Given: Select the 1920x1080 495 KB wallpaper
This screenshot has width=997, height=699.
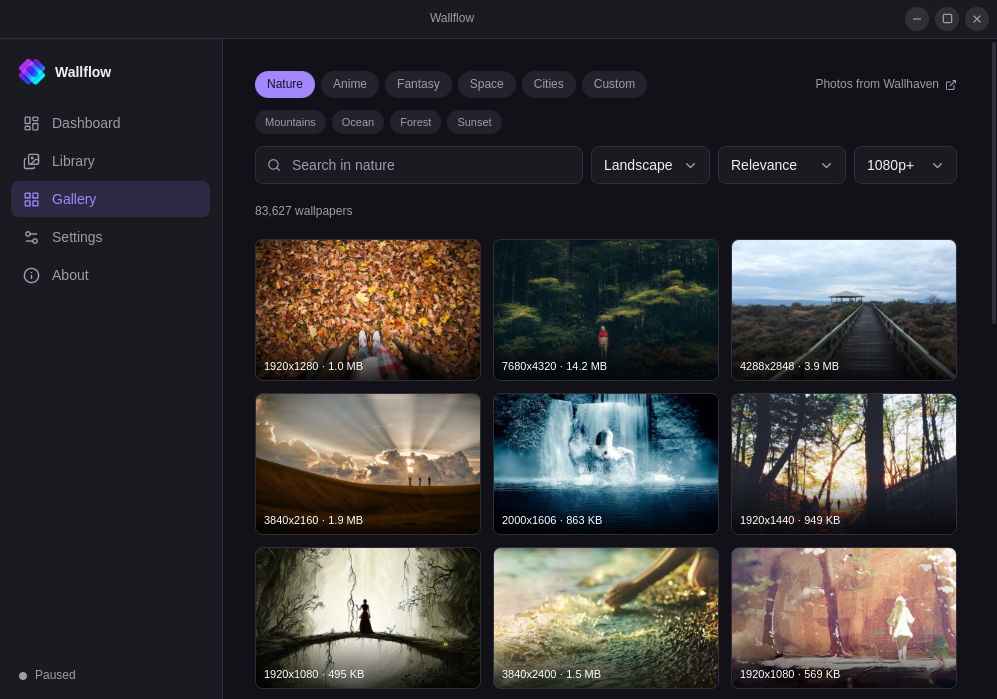Looking at the screenshot, I should pos(368,618).
